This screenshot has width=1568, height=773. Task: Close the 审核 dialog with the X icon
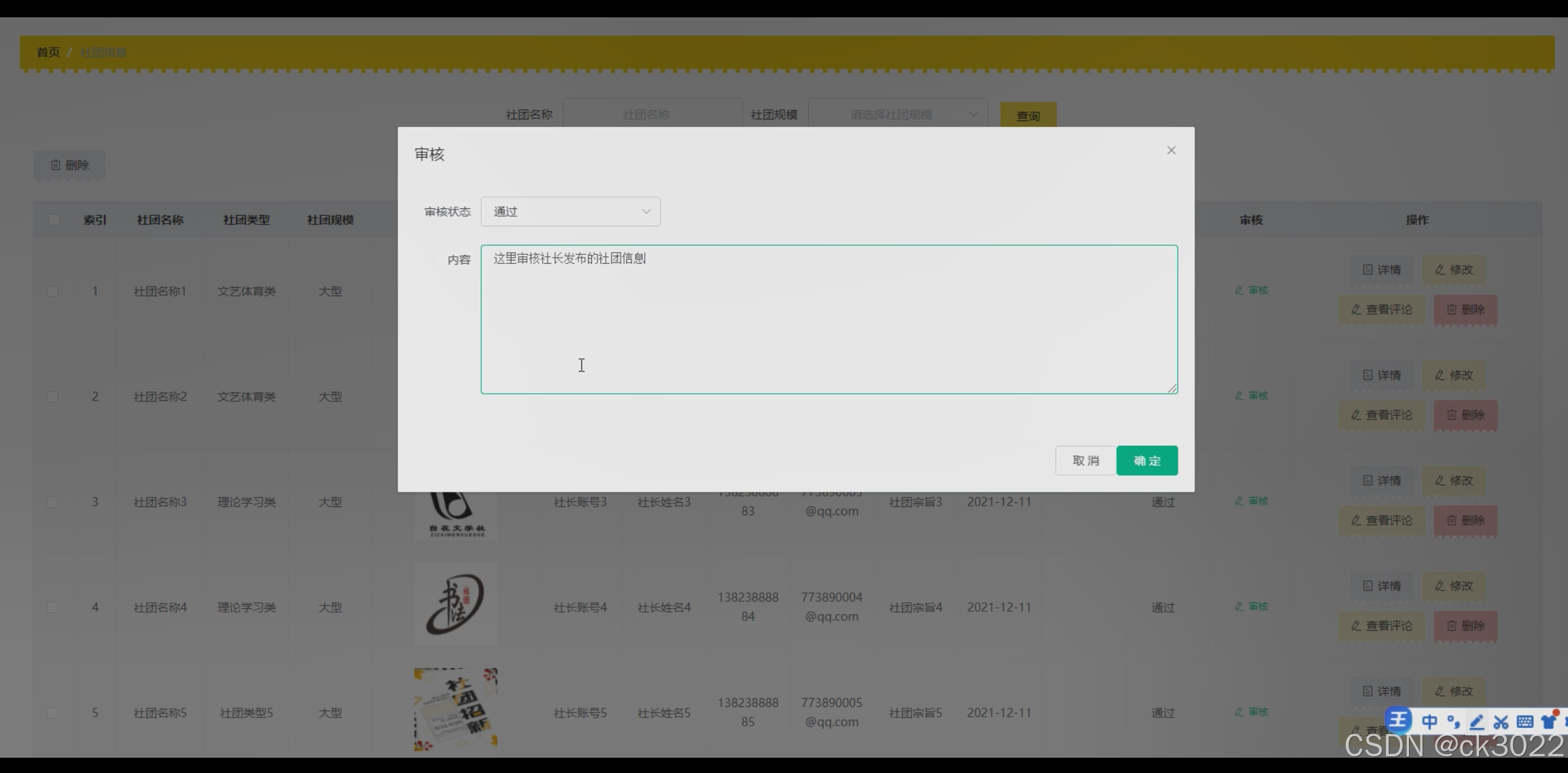pyautogui.click(x=1171, y=151)
